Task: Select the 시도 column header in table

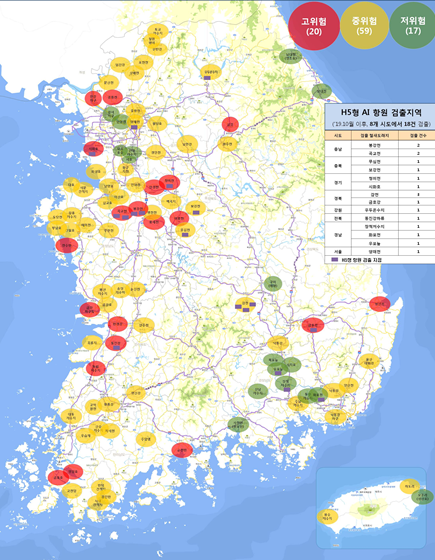Action: tap(338, 135)
